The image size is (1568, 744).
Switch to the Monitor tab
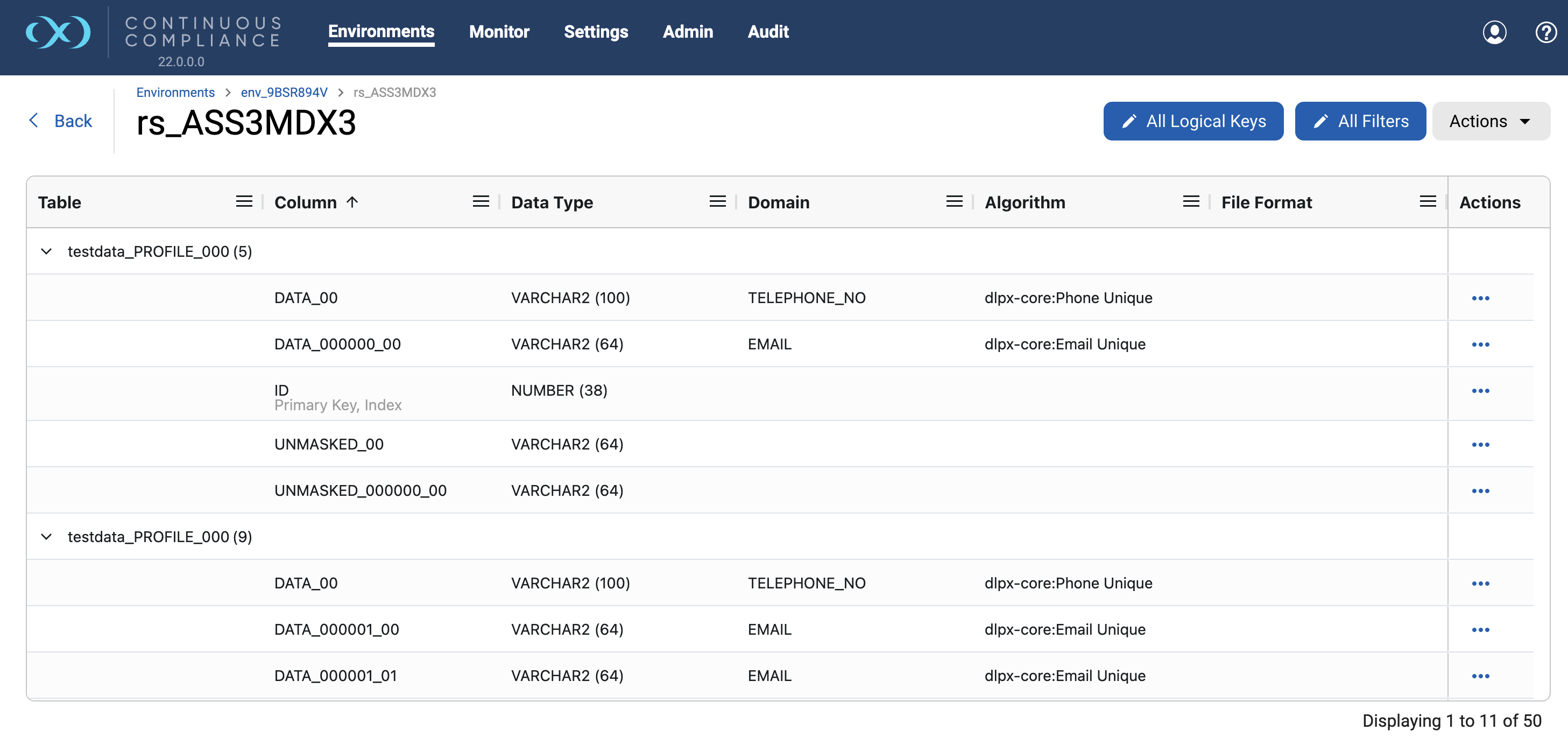point(498,32)
